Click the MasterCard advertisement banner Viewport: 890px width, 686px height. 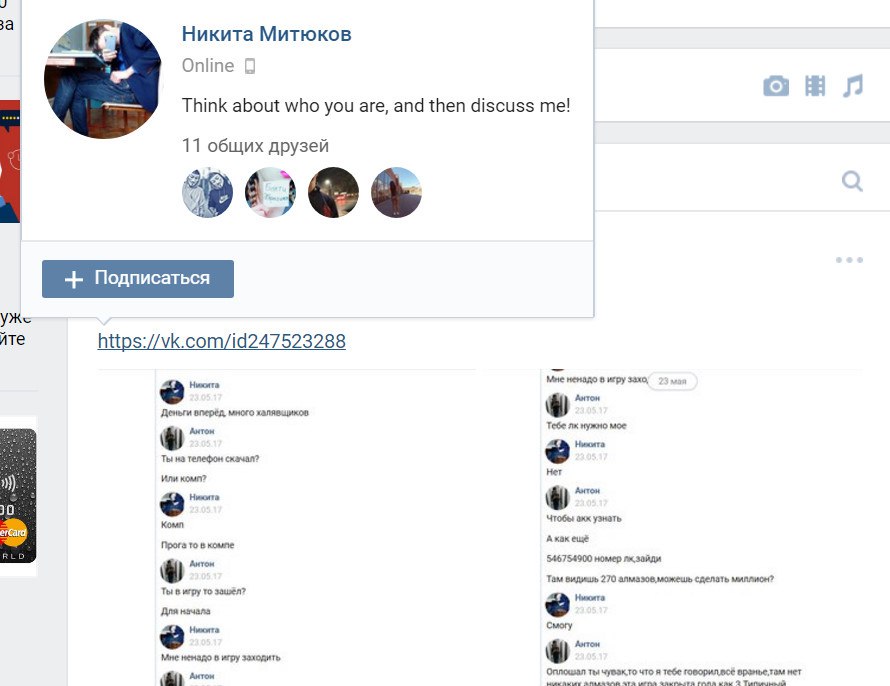[x=18, y=496]
